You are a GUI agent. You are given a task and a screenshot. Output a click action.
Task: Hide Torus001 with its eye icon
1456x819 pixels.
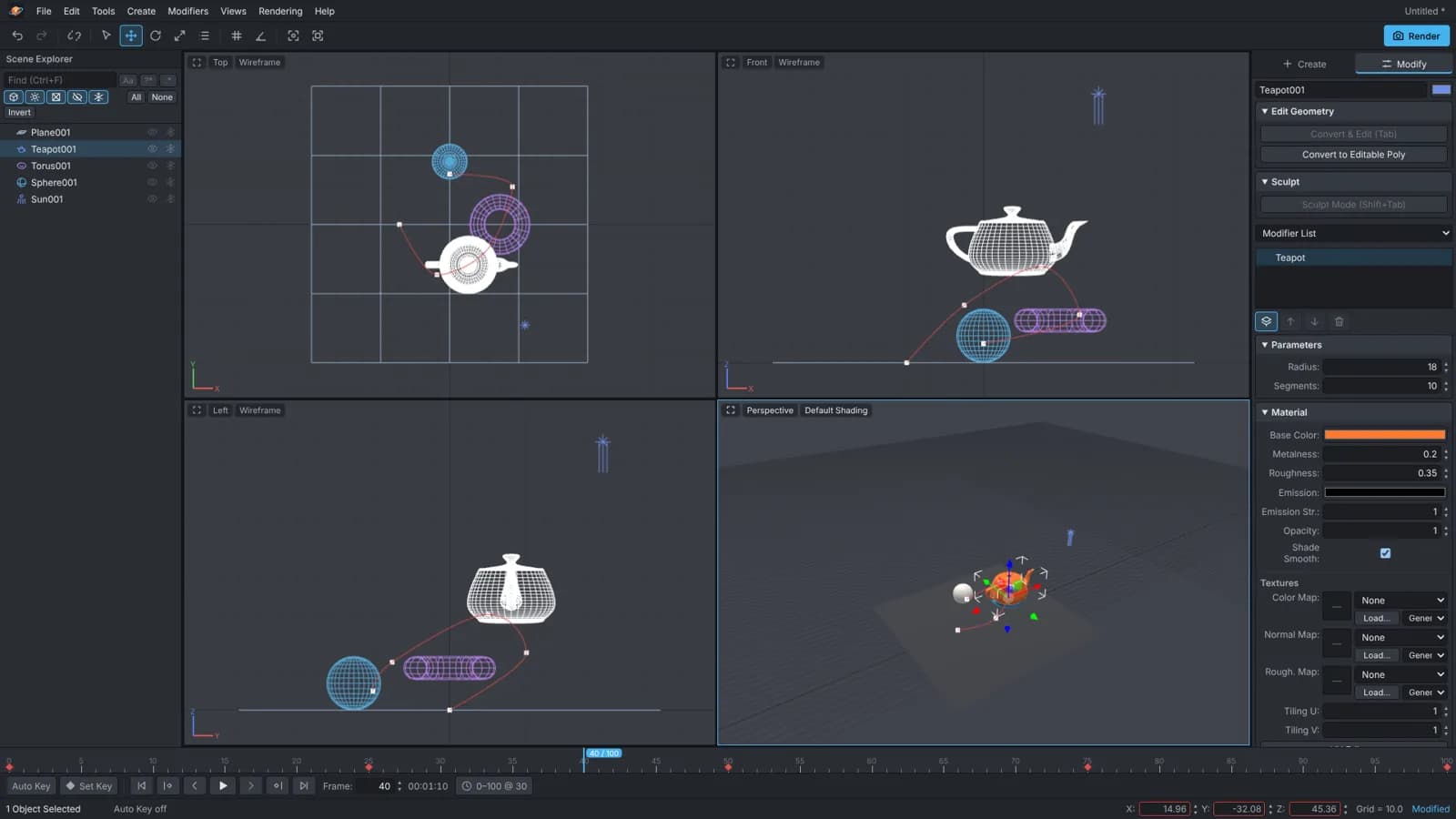point(152,166)
